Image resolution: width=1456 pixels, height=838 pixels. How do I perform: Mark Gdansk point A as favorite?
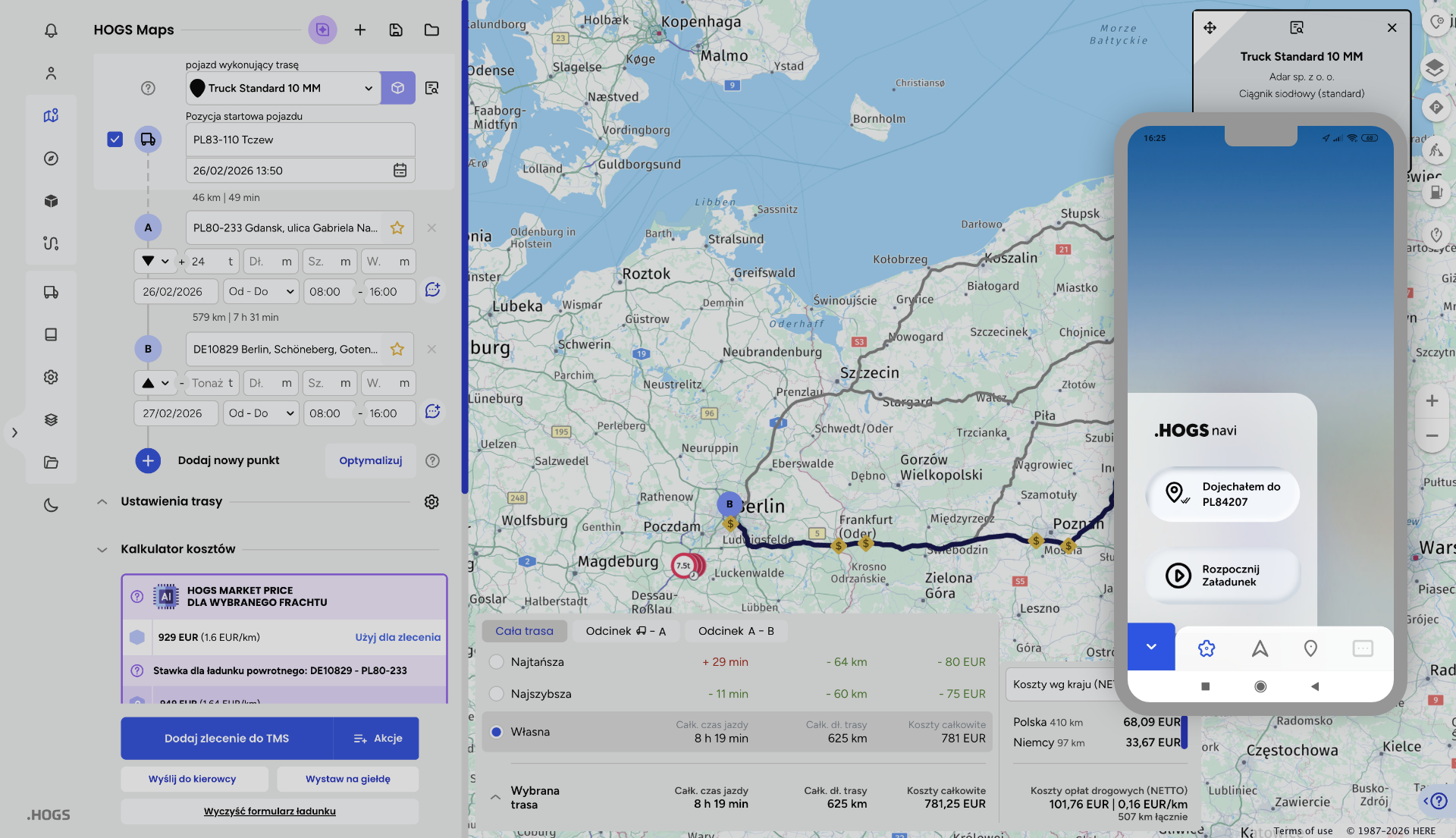click(397, 228)
